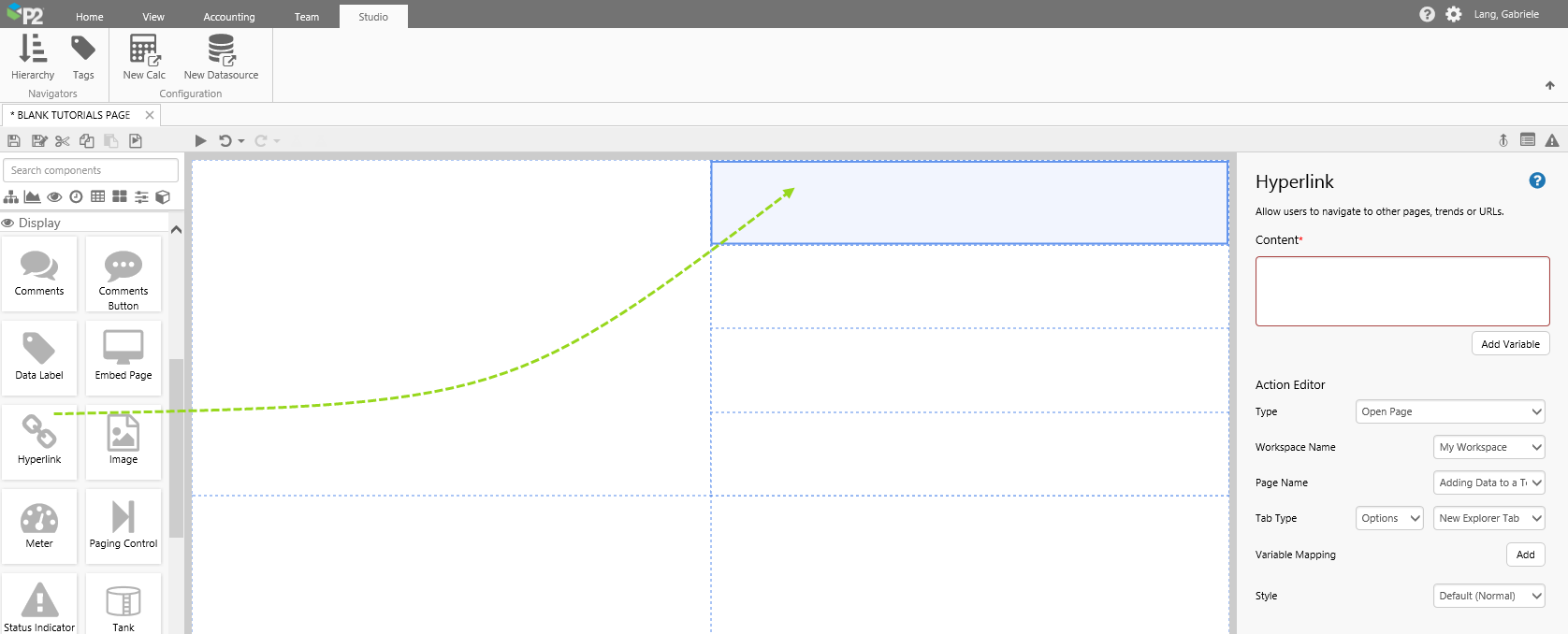Open help from top bar question mark

(1427, 14)
